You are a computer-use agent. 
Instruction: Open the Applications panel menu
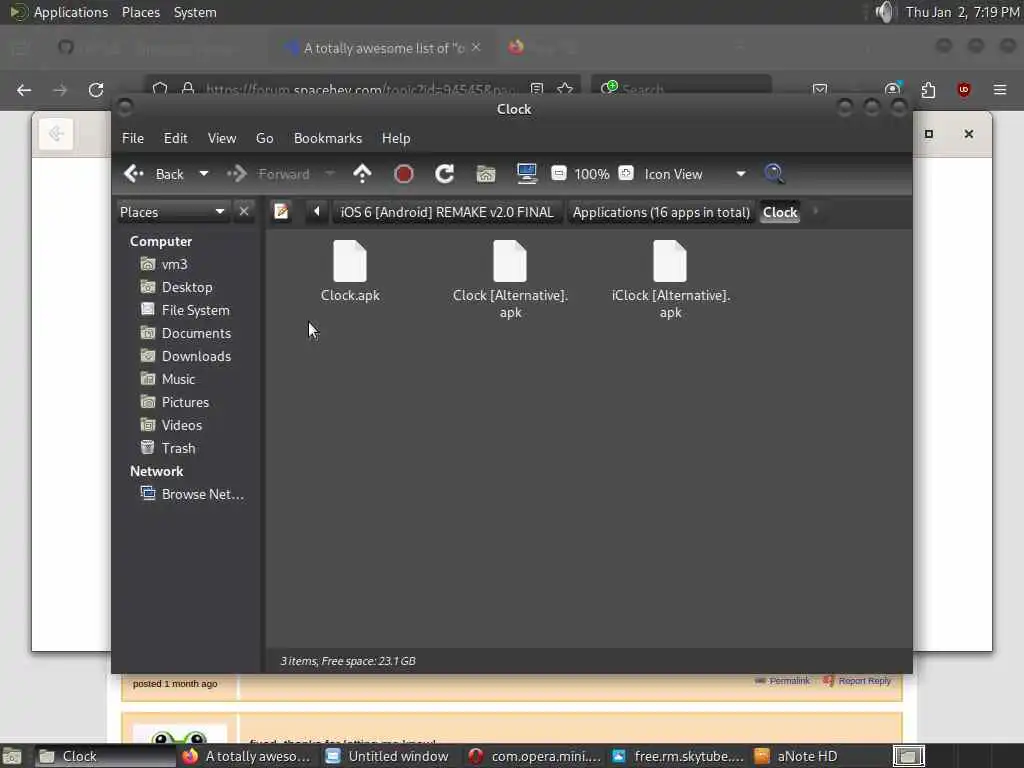coord(71,12)
